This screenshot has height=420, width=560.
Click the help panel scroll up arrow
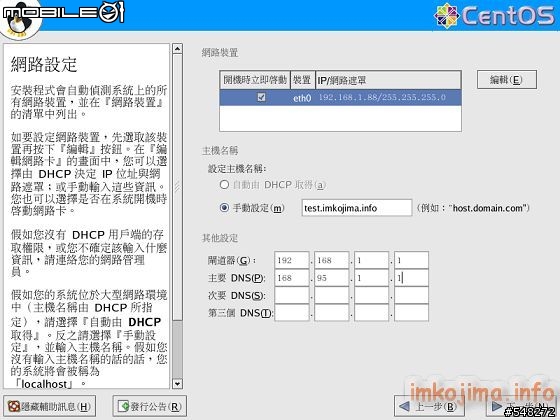click(177, 49)
